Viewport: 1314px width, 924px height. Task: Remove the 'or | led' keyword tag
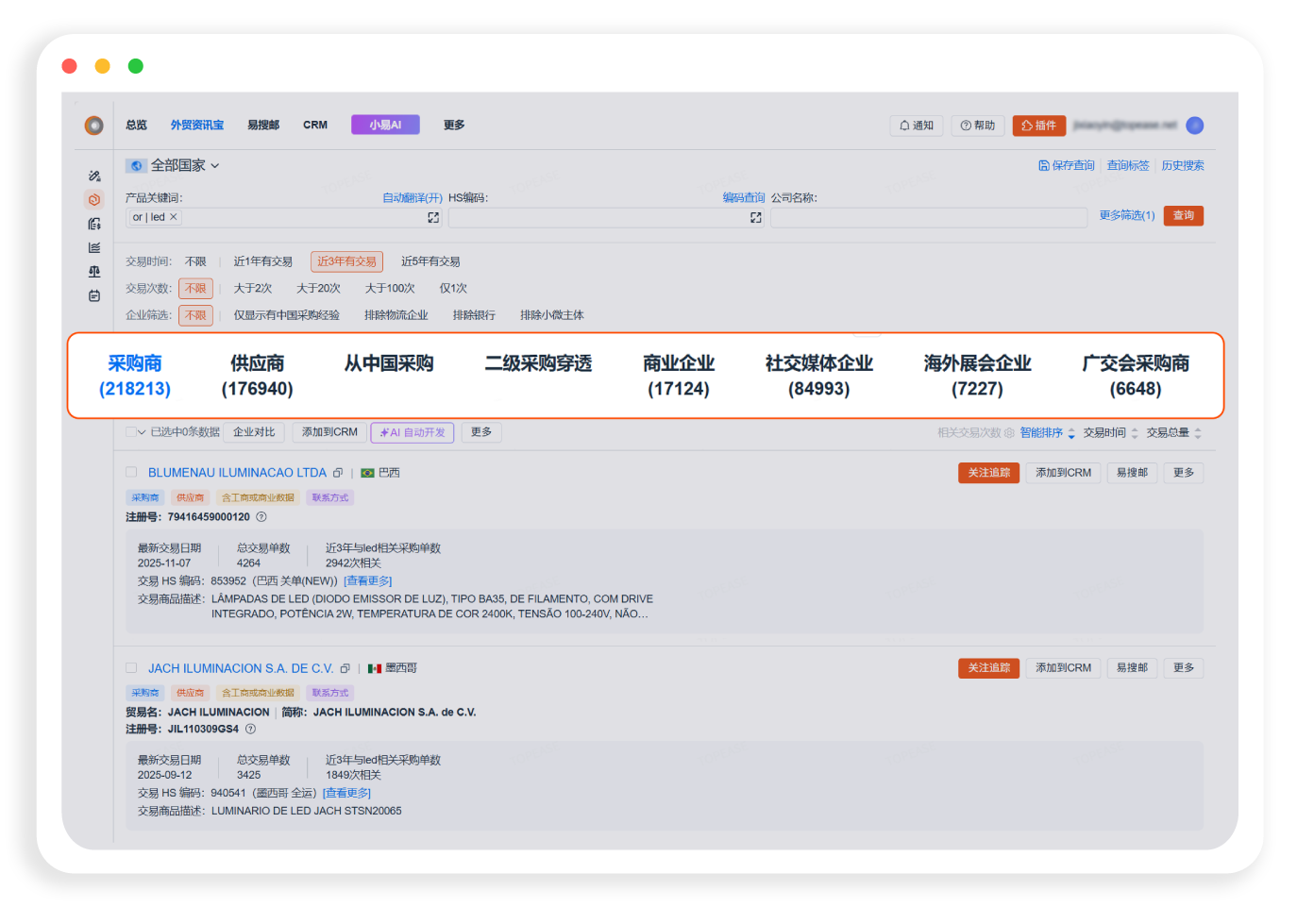174,217
